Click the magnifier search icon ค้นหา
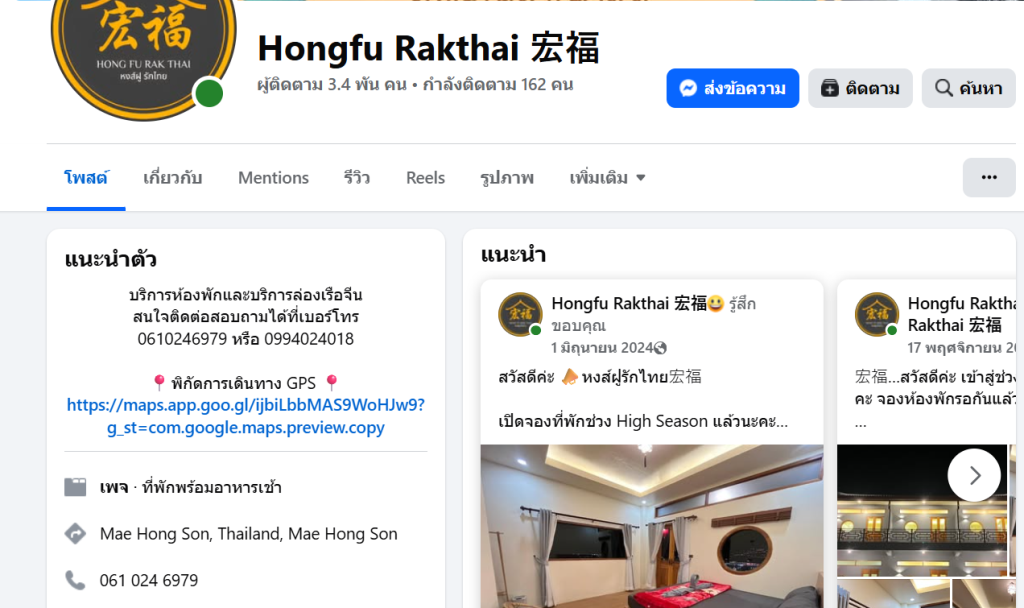Screen dimensions: 1024x608 pyautogui.click(x=944, y=88)
